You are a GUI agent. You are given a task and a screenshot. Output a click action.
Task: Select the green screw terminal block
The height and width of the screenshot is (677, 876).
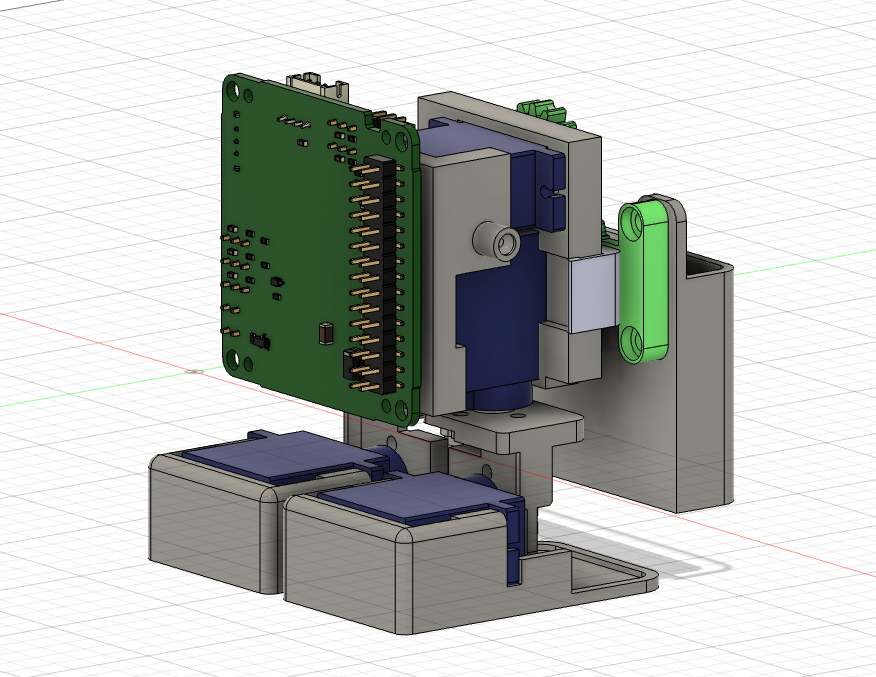point(540,110)
